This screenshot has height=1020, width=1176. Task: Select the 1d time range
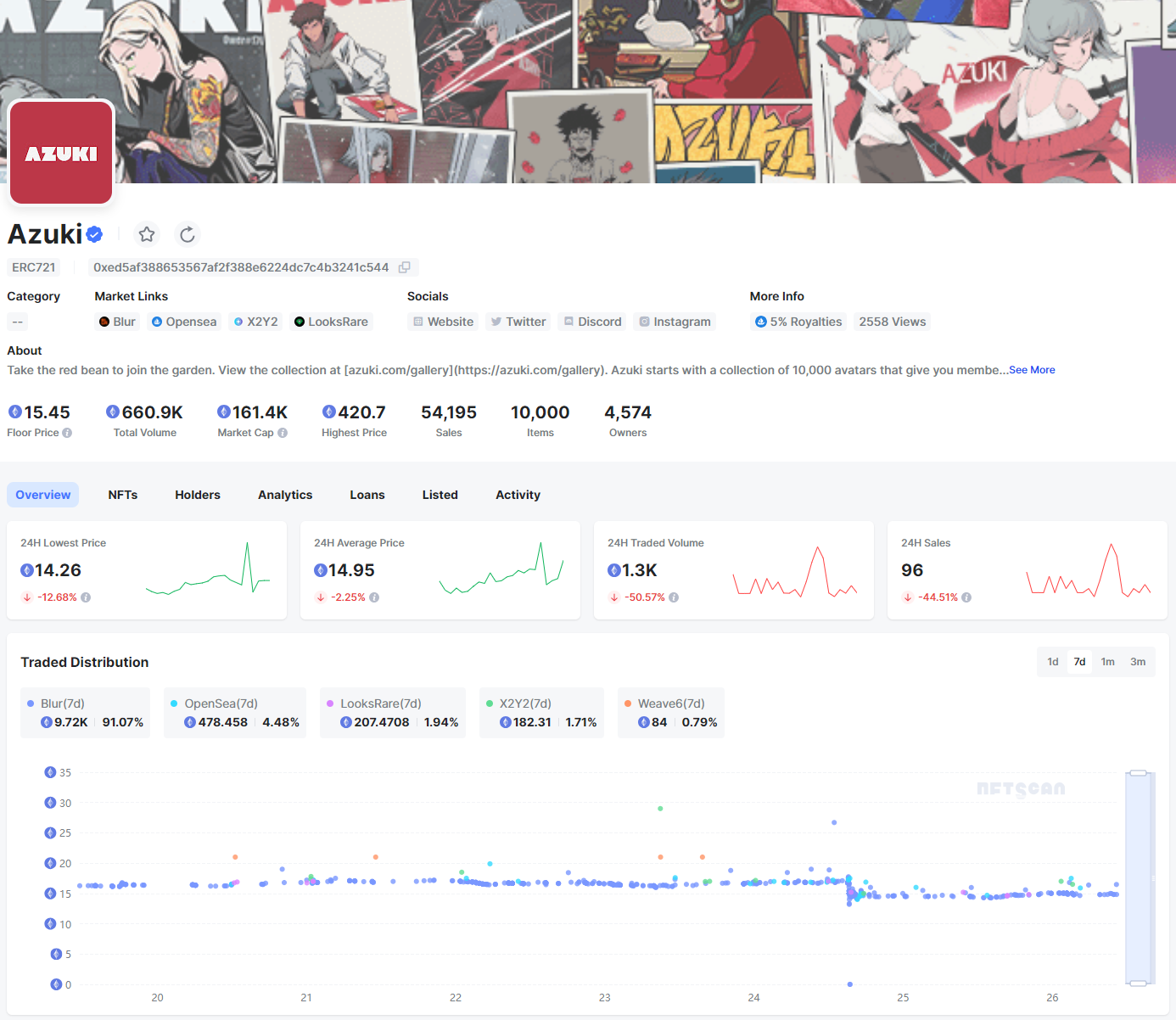1052,662
